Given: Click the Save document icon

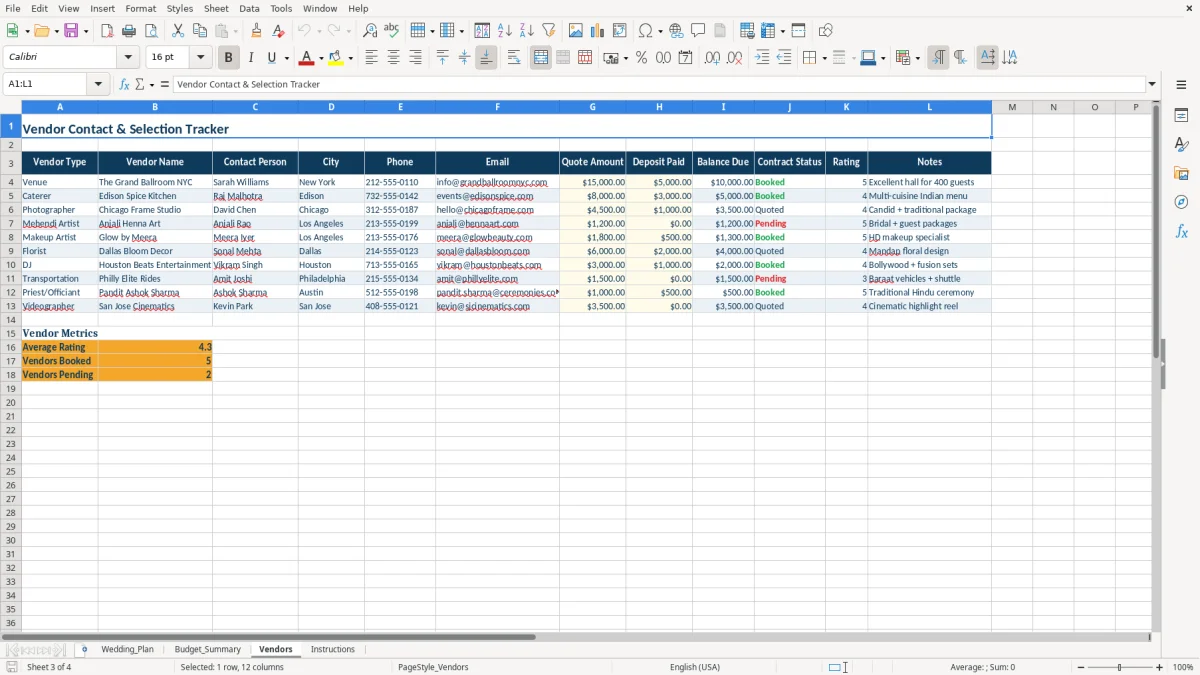Looking at the screenshot, I should click(71, 31).
